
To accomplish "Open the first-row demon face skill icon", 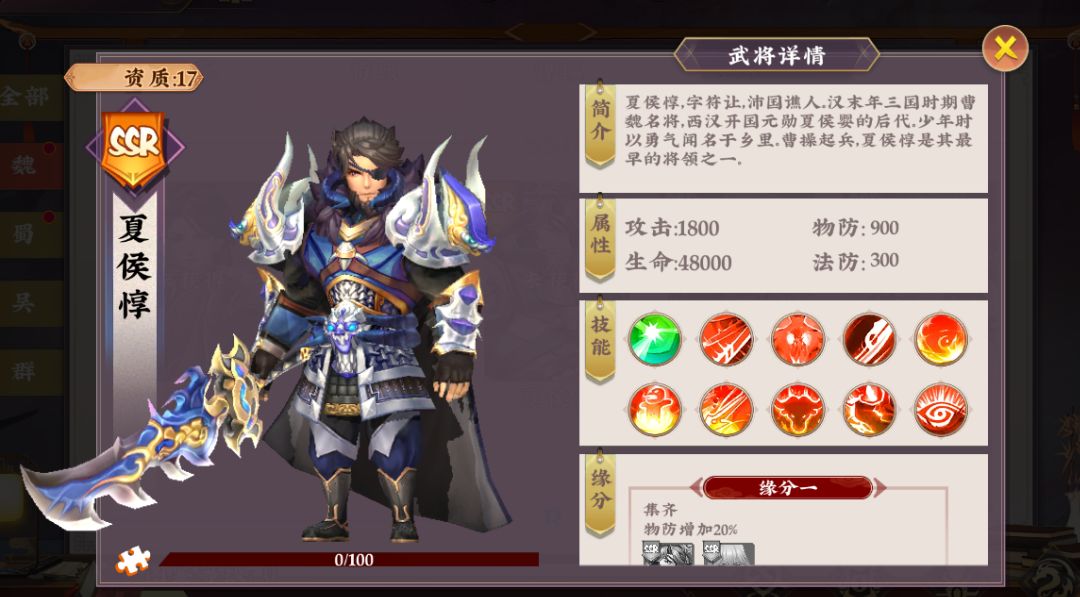I will point(798,339).
